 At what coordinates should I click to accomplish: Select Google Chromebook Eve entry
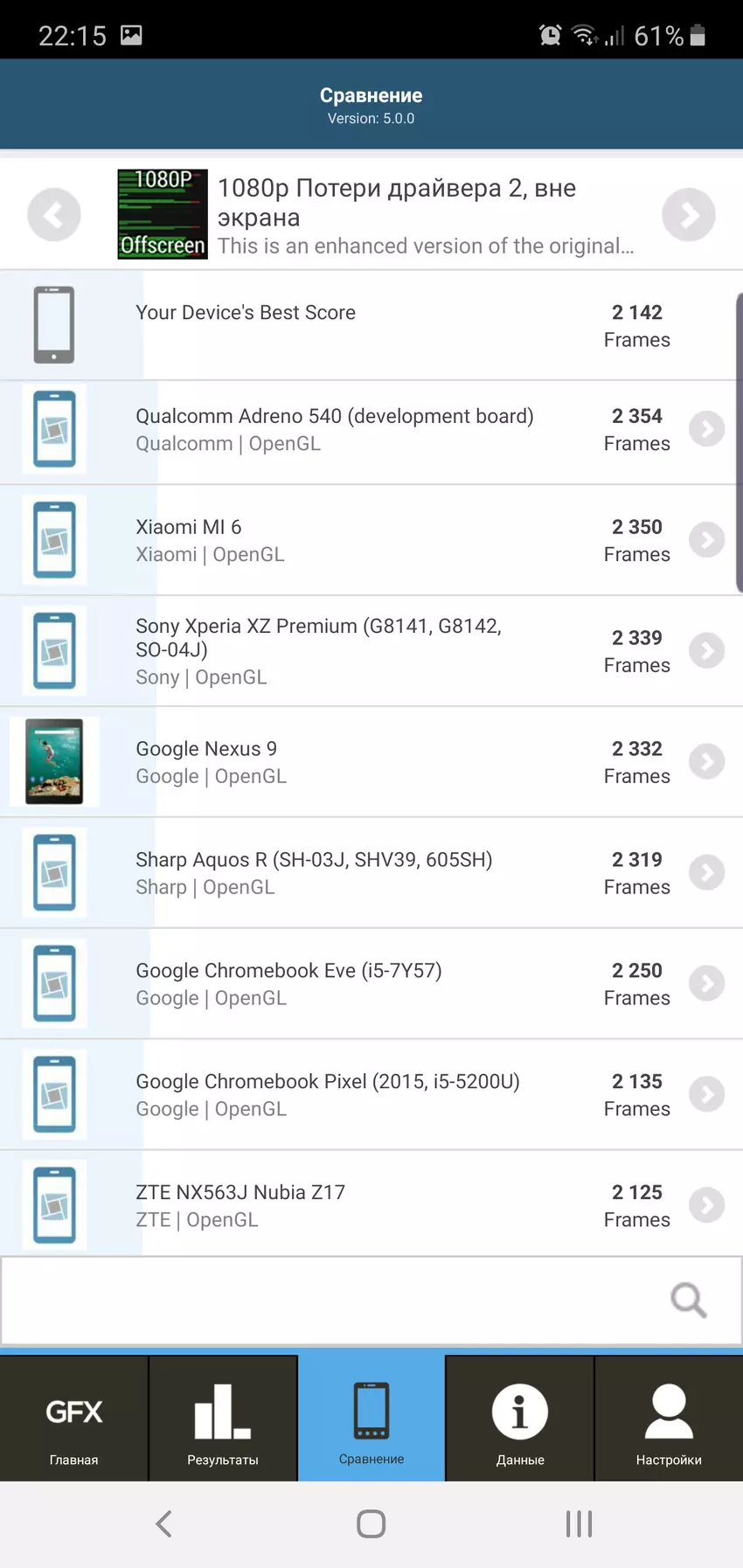[x=350, y=983]
